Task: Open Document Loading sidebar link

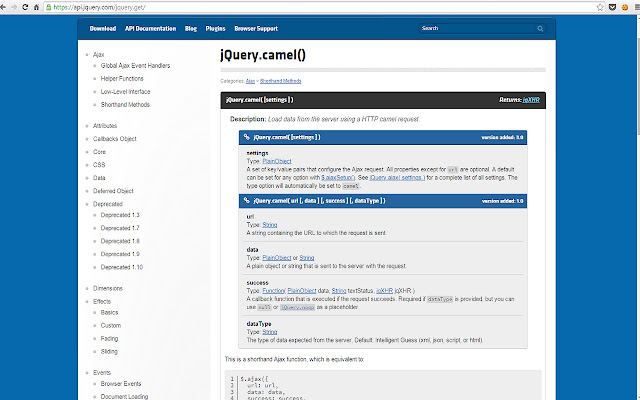Action: pyautogui.click(x=124, y=397)
